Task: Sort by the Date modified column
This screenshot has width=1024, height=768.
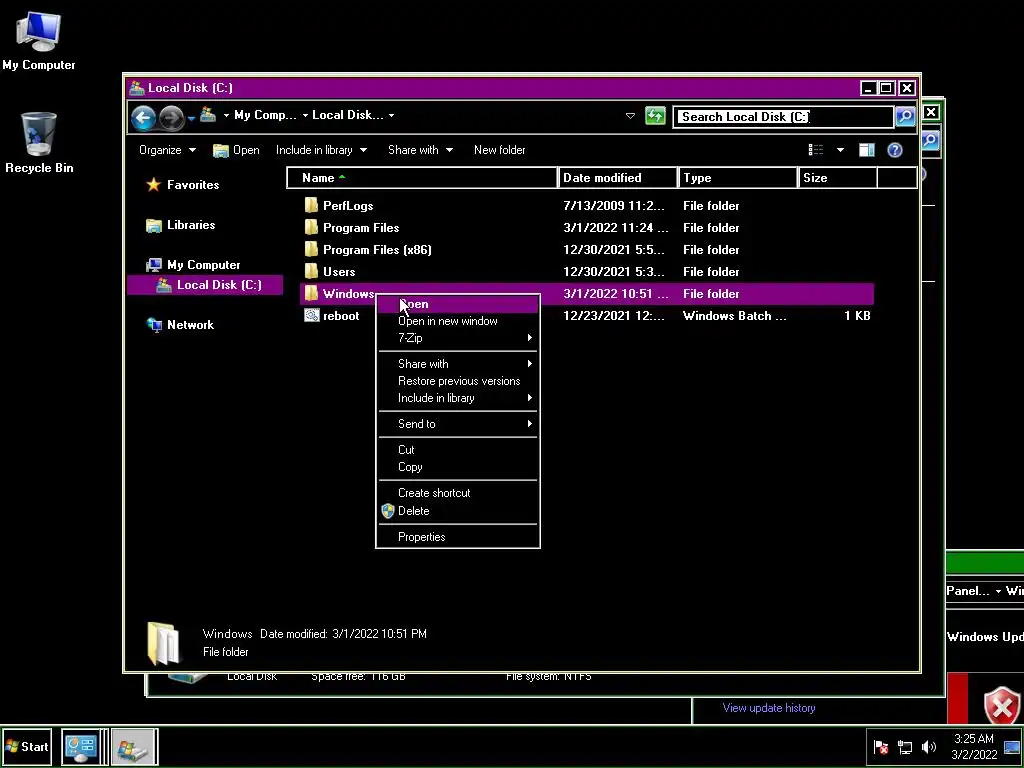Action: 618,178
